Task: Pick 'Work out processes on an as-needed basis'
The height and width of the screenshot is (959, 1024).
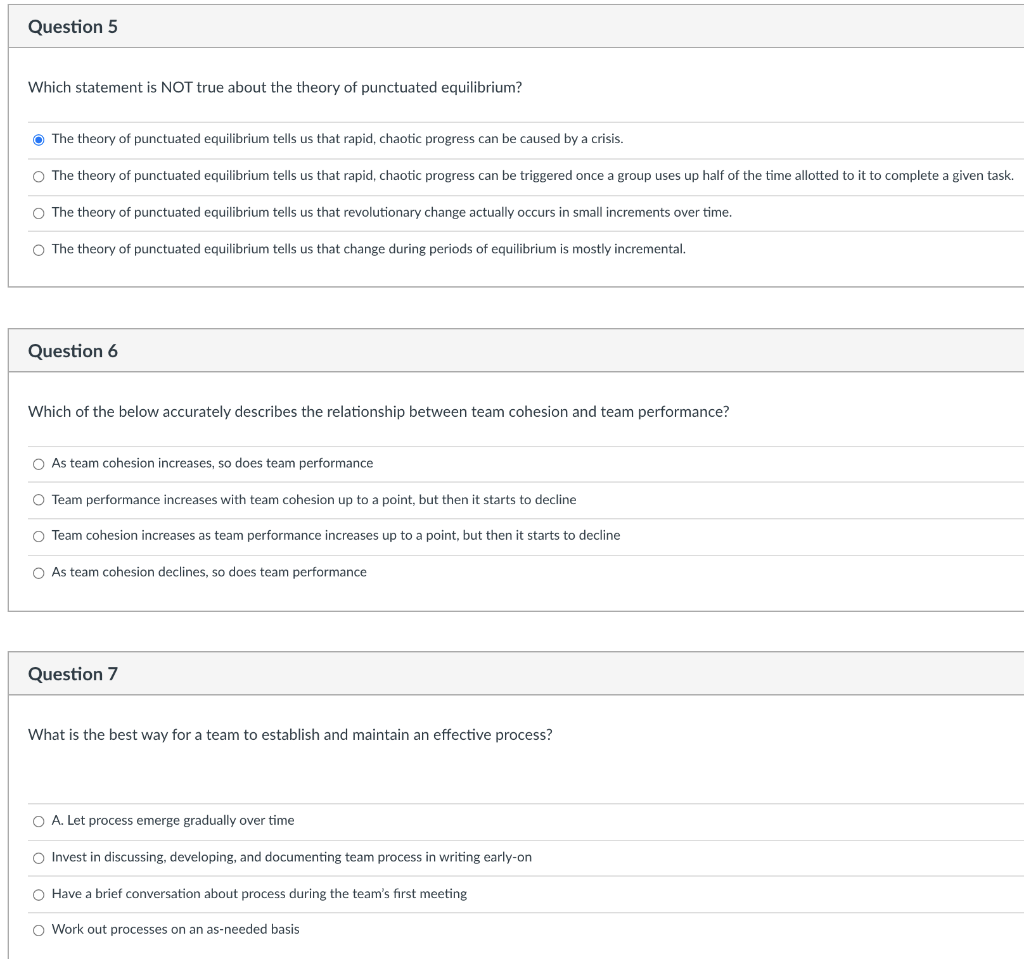Action: [38, 929]
